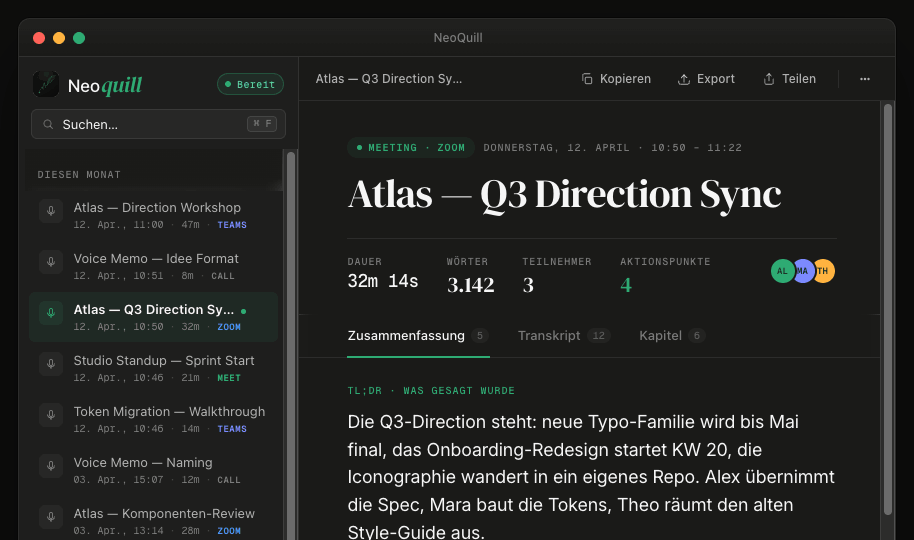This screenshot has height=540, width=914.
Task: Copy the summary with Kopieren
Action: [616, 79]
